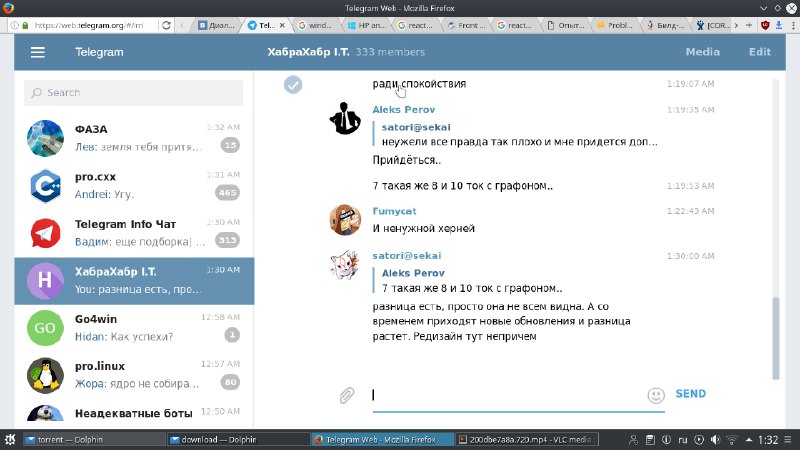Viewport: 800px width, 450px height.
Task: Open the Telegram hamburger menu
Action: (x=38, y=52)
